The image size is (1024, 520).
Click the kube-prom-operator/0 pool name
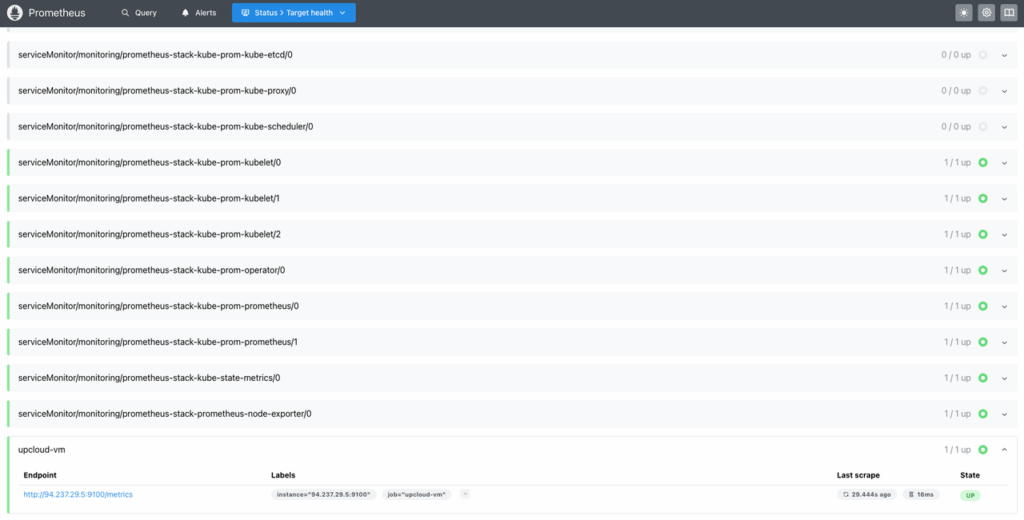point(152,270)
